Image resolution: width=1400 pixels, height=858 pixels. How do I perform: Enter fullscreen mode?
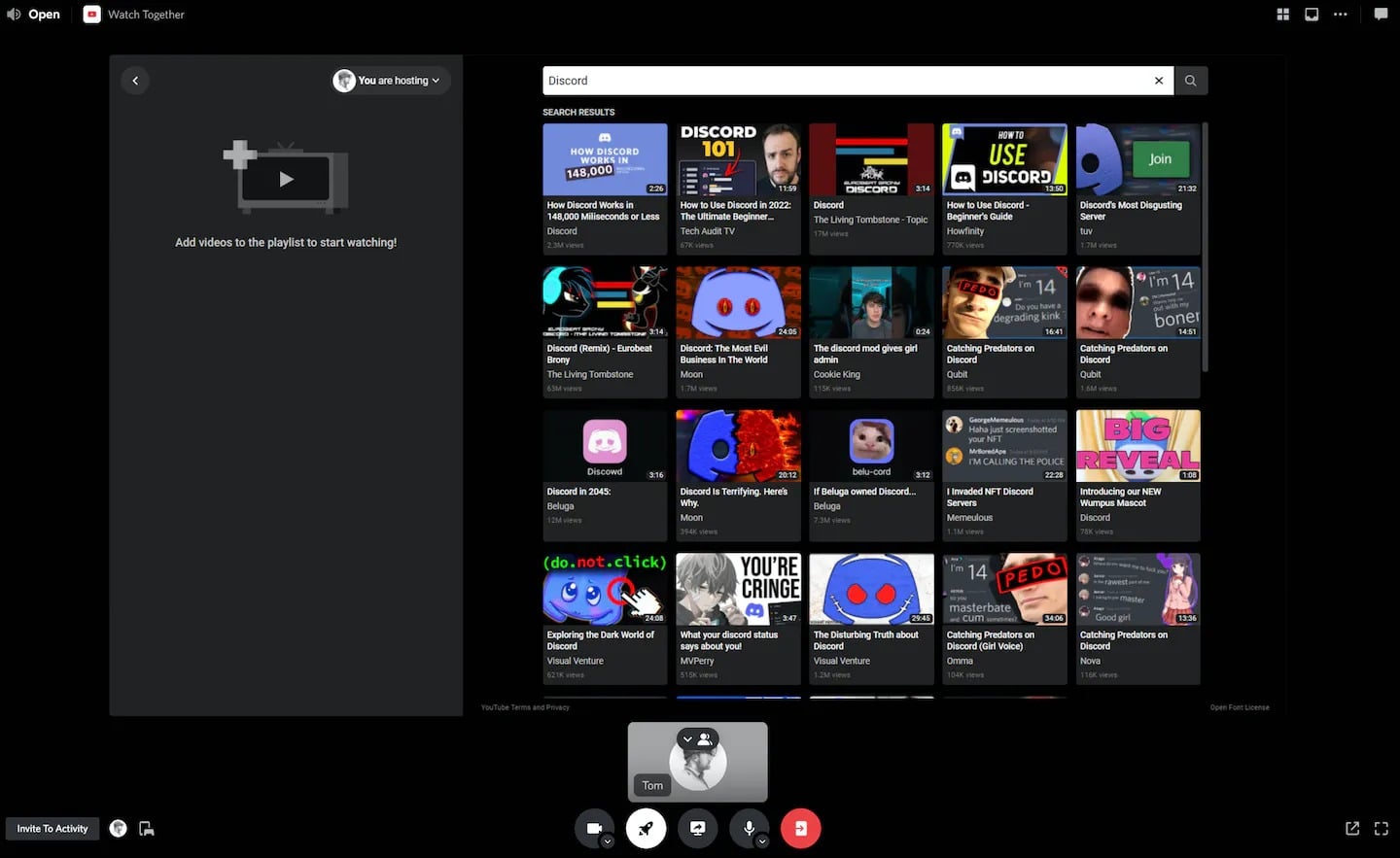click(1382, 828)
